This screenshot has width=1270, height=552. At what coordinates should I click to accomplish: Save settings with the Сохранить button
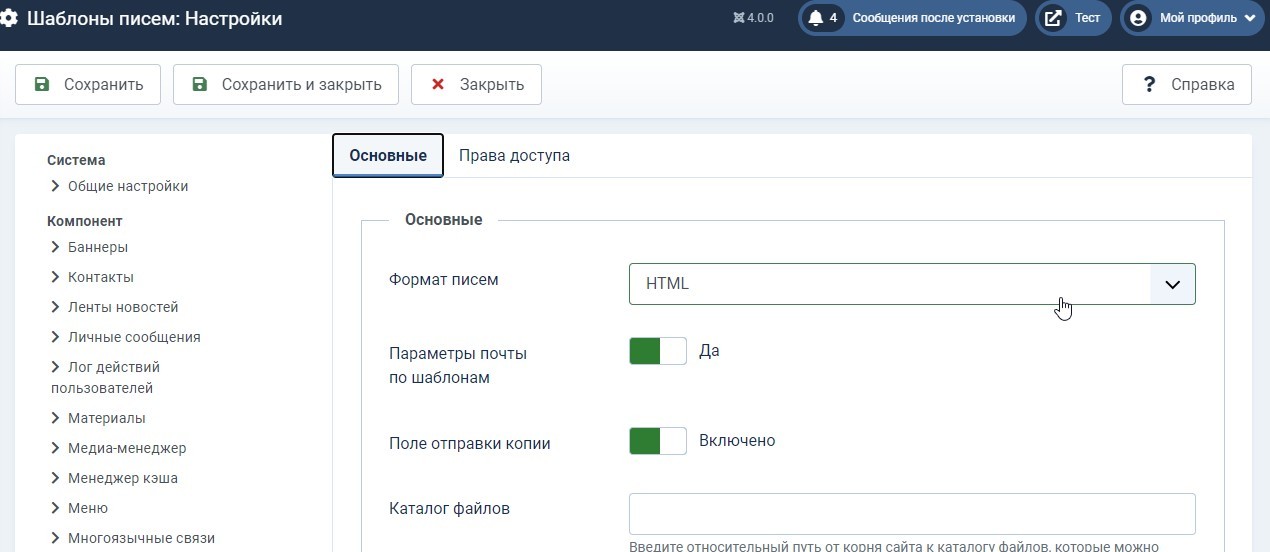(87, 85)
